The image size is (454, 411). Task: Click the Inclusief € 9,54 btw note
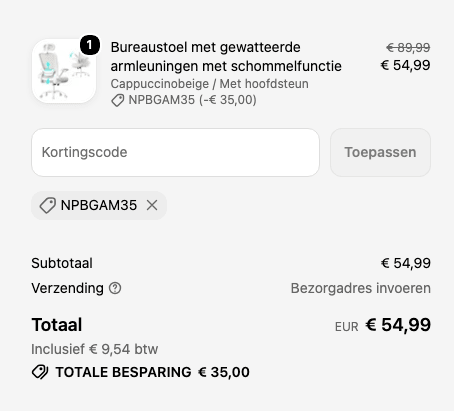click(95, 349)
